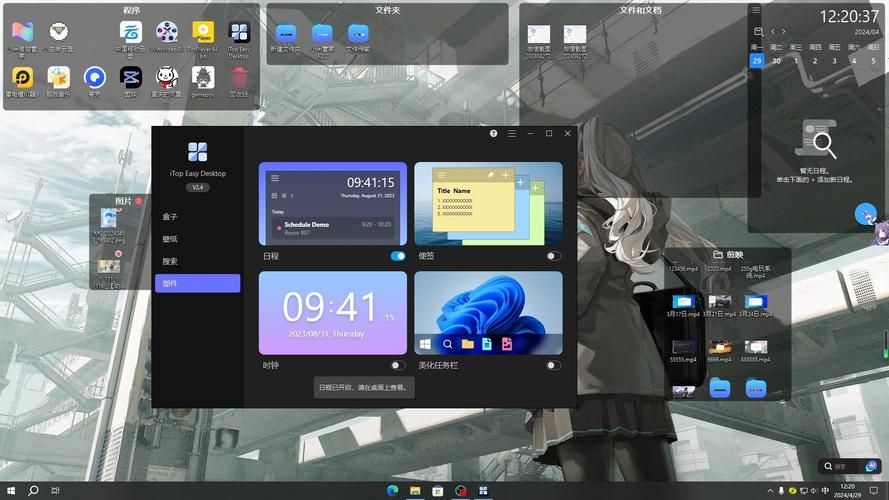Click the V2.4 version badge
This screenshot has height=500, width=889.
197,187
